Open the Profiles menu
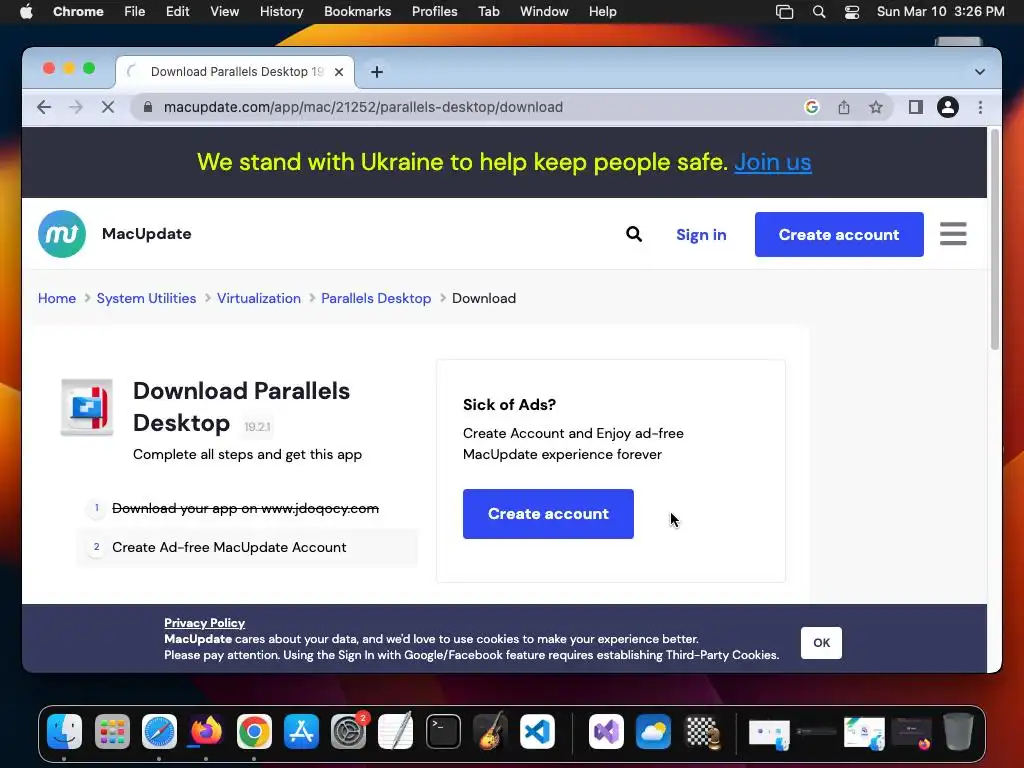 434,12
